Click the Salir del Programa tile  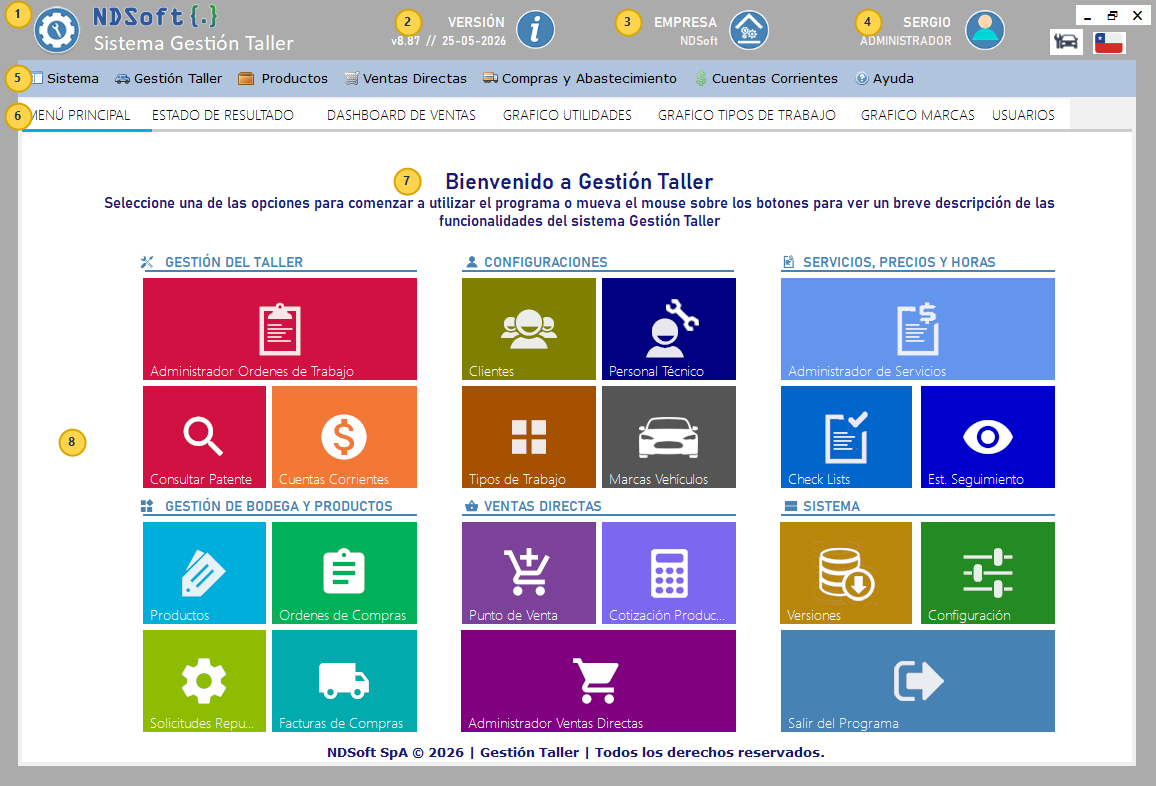click(918, 681)
